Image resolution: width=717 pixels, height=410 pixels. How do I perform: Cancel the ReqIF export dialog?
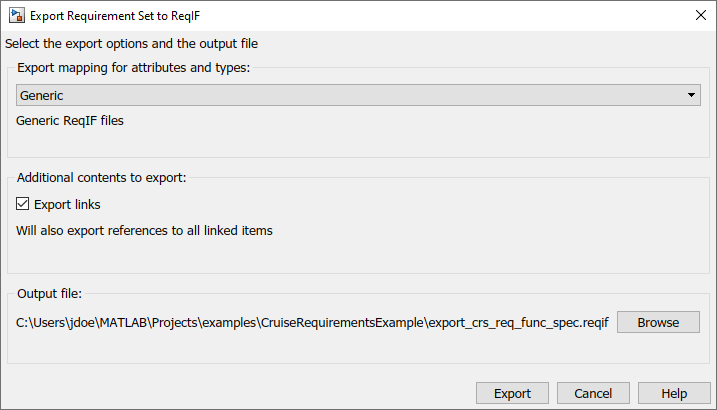[593, 393]
